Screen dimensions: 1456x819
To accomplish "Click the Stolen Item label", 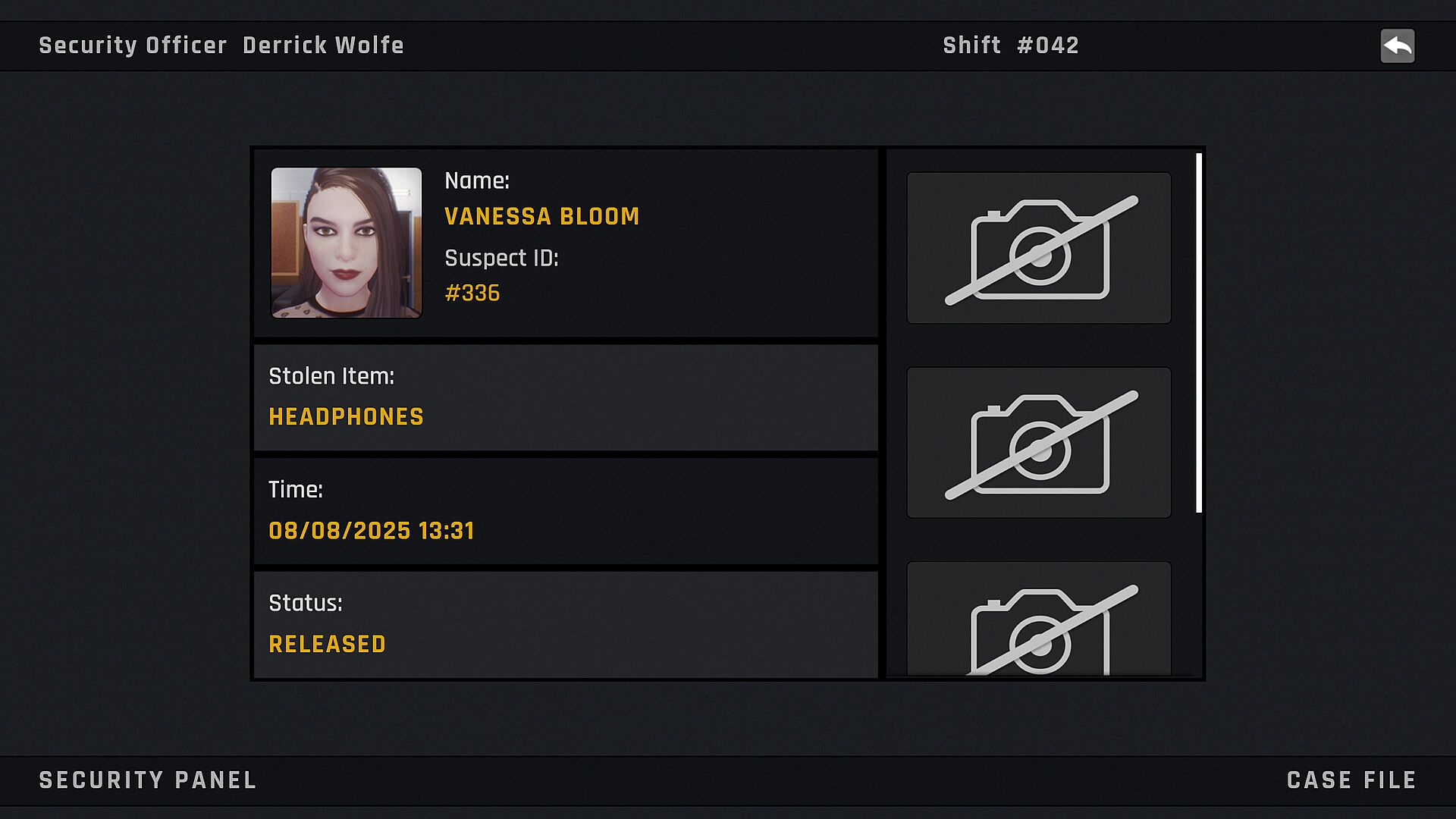I will (331, 376).
